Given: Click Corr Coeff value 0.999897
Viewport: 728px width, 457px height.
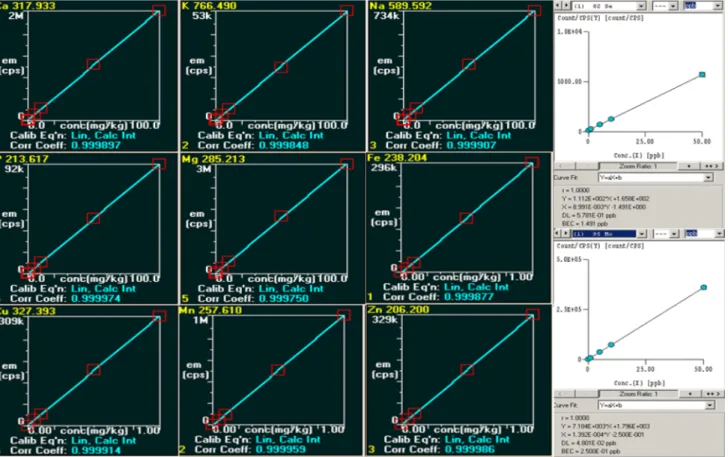Looking at the screenshot, I should [x=96, y=145].
